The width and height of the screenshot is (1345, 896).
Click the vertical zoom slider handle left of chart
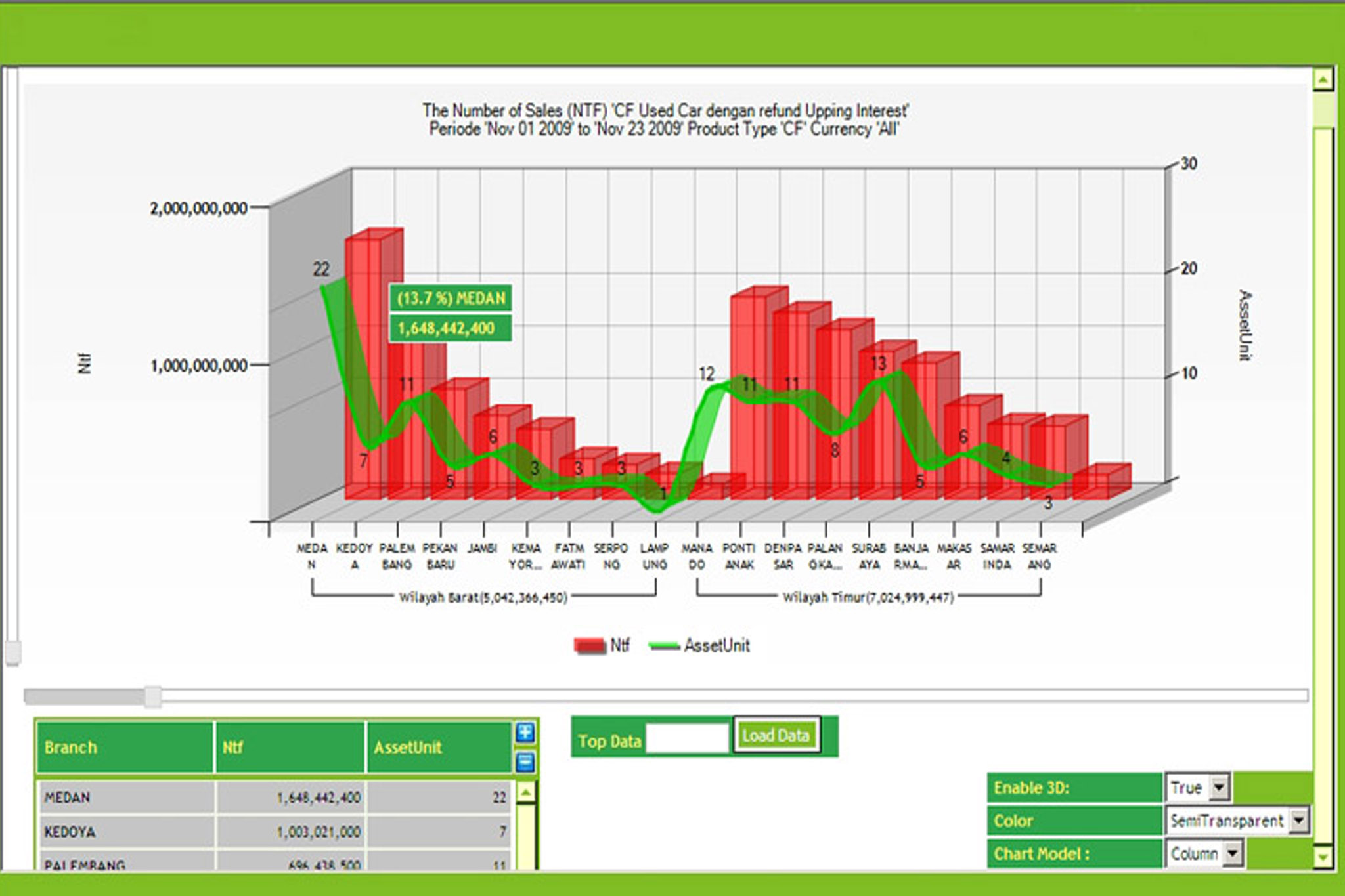click(12, 652)
